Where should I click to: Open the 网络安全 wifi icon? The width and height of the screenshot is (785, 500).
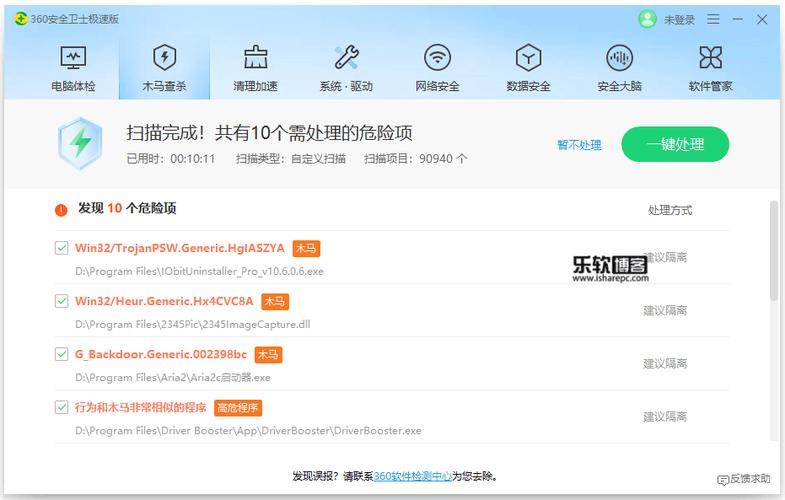(438, 58)
